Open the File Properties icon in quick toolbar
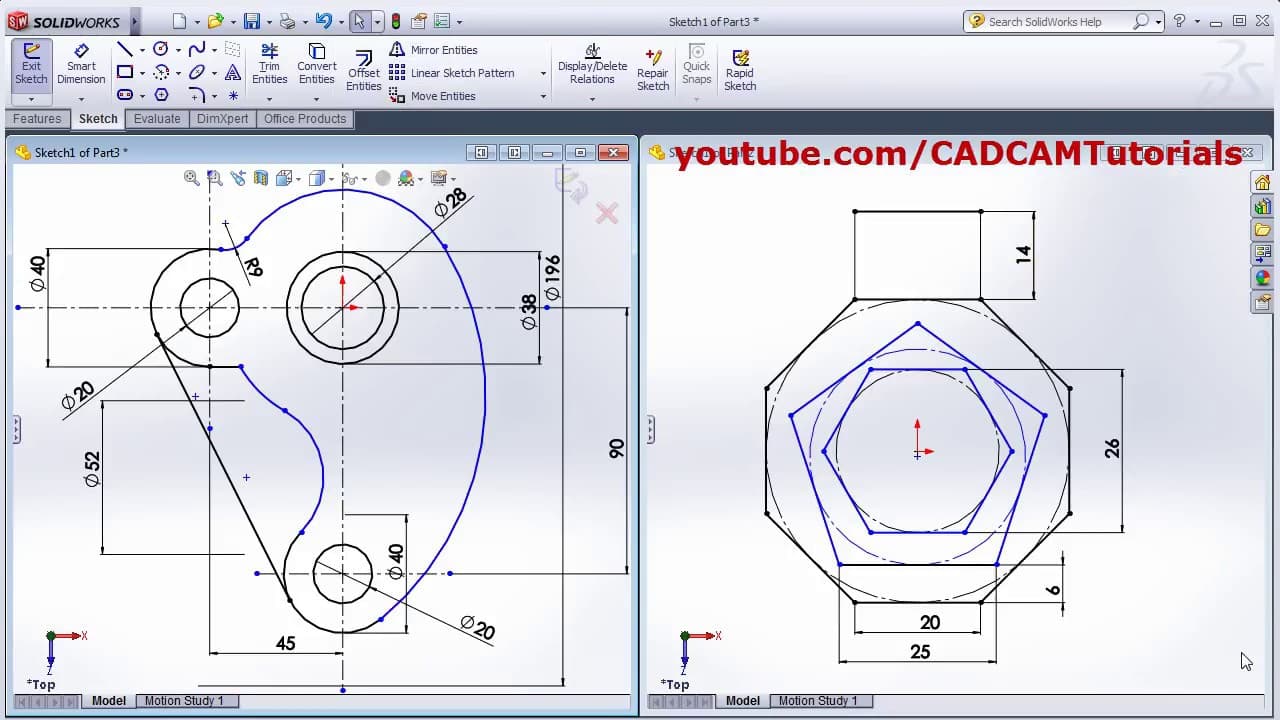This screenshot has height=720, width=1280. [419, 21]
